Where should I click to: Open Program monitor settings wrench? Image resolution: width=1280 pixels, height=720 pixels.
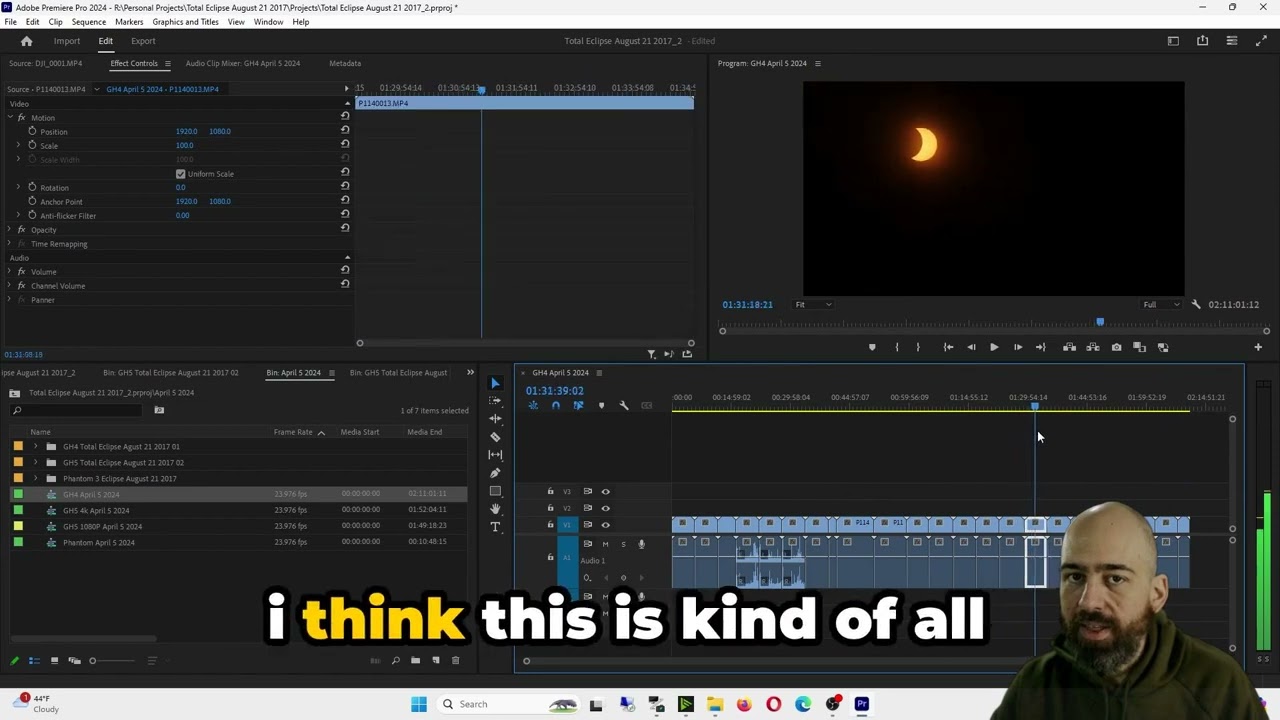point(1196,304)
